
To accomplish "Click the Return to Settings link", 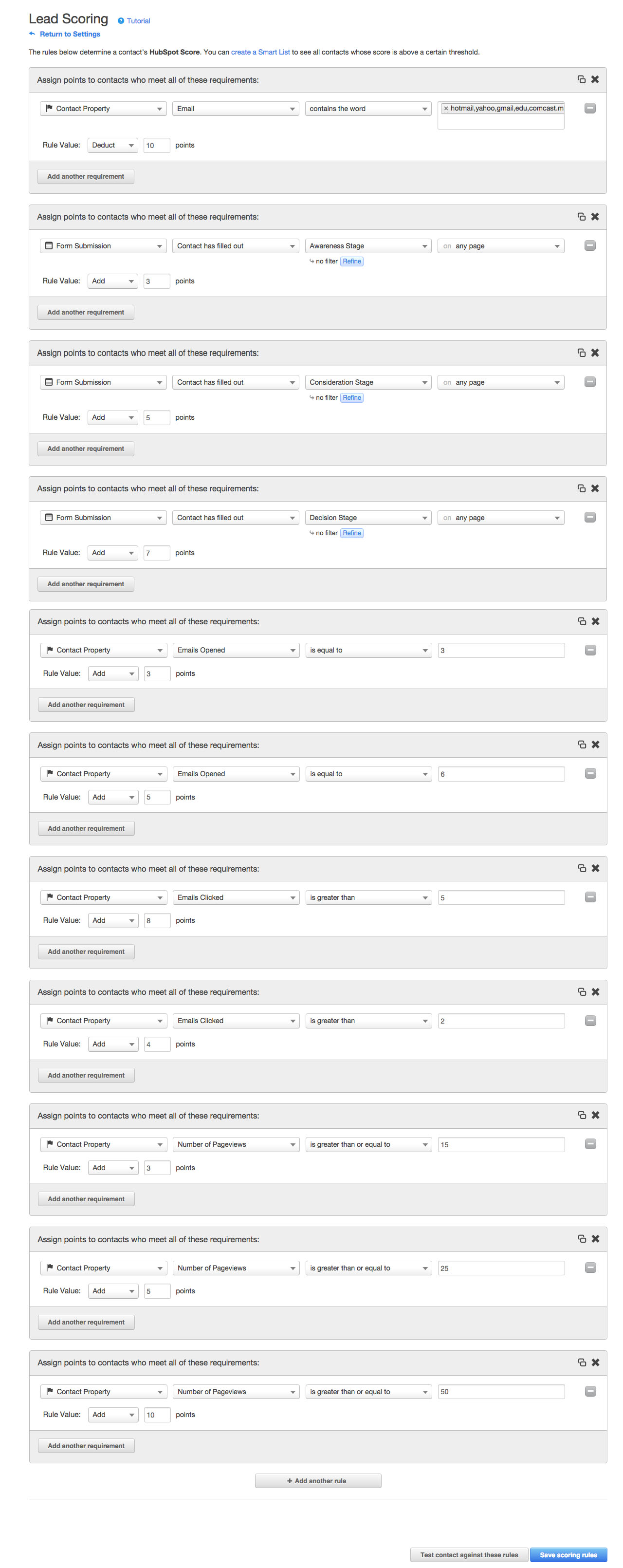I will click(x=69, y=34).
